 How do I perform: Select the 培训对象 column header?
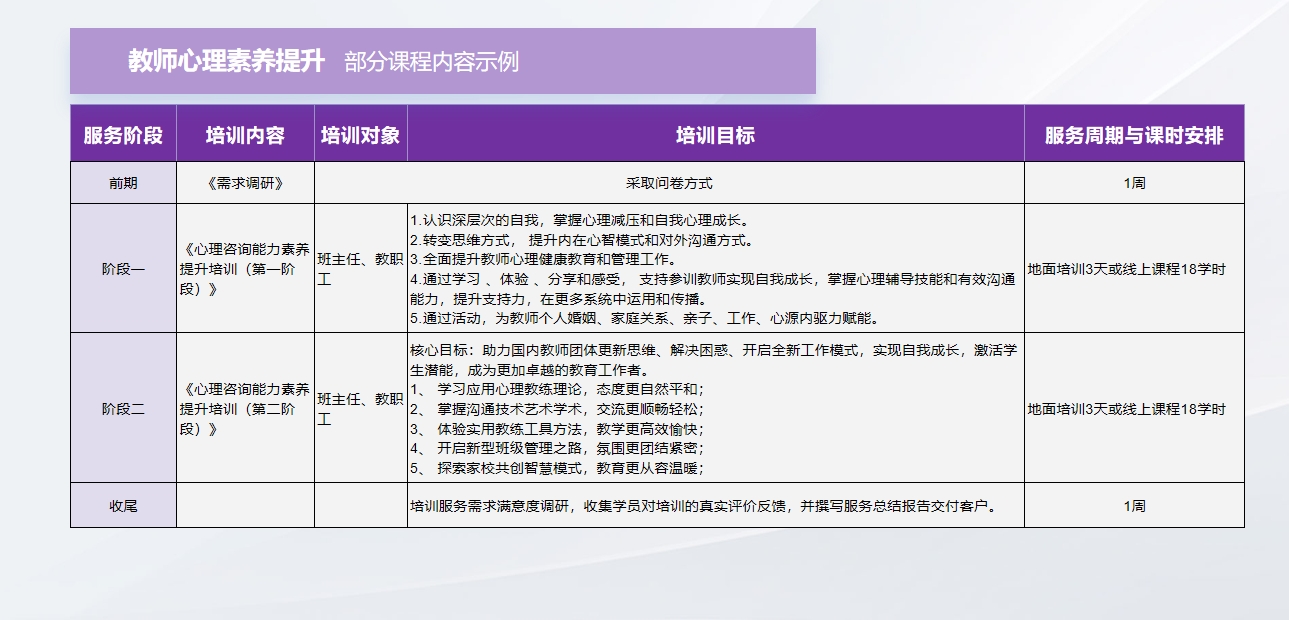coord(361,133)
